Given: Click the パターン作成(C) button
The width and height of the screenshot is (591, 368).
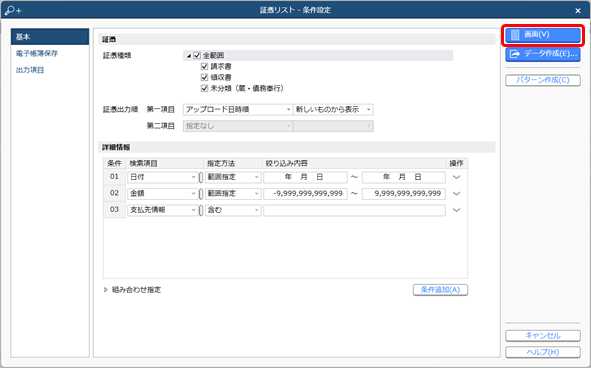Looking at the screenshot, I should point(543,80).
